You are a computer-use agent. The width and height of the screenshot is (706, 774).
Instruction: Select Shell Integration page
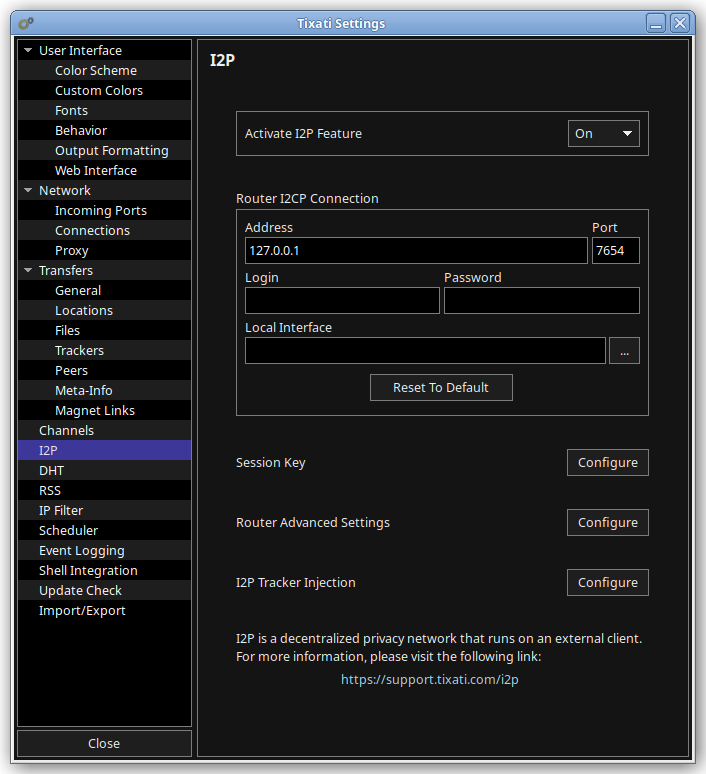click(104, 570)
